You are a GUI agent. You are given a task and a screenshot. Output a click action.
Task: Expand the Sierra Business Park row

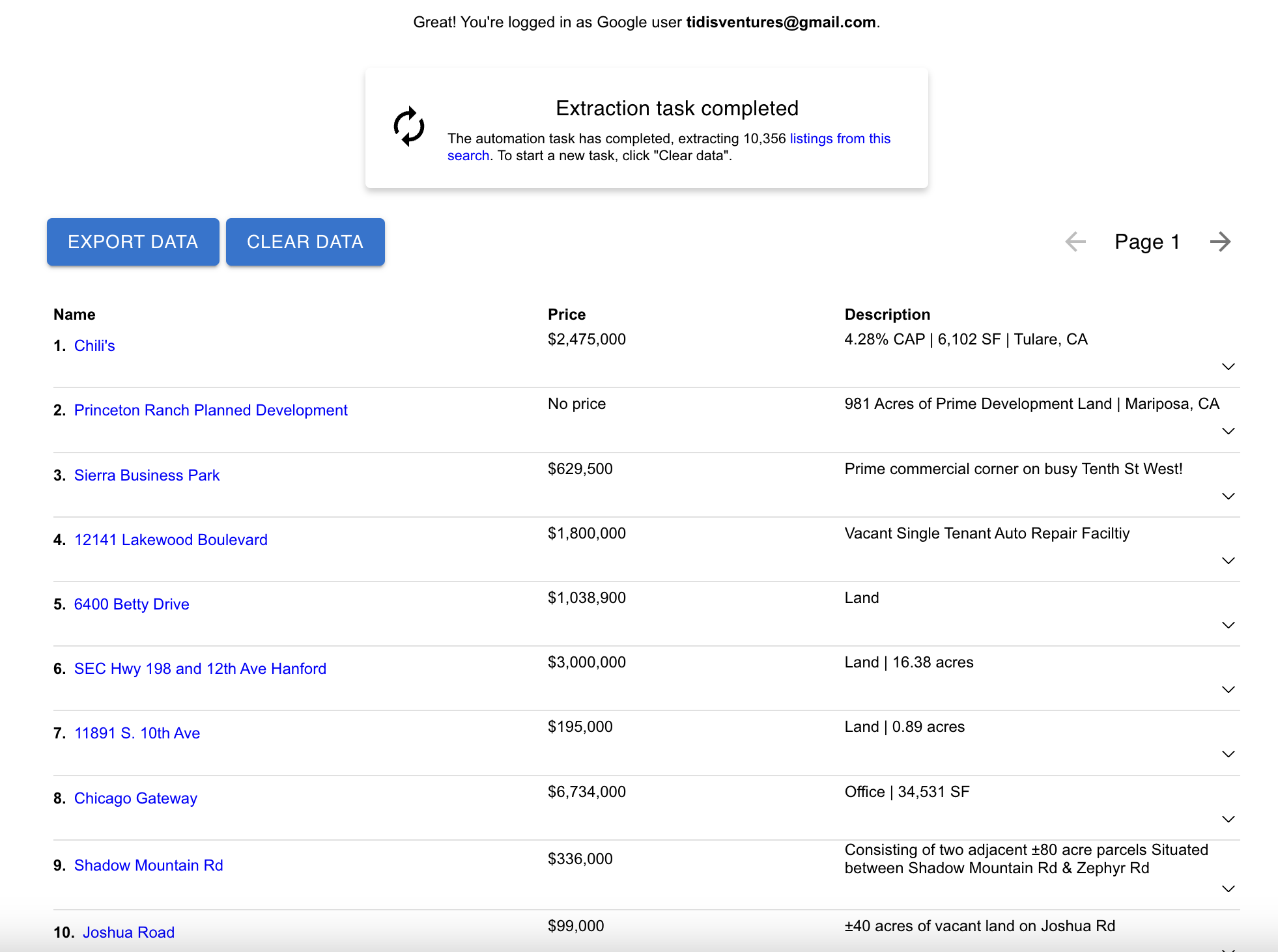[1228, 496]
